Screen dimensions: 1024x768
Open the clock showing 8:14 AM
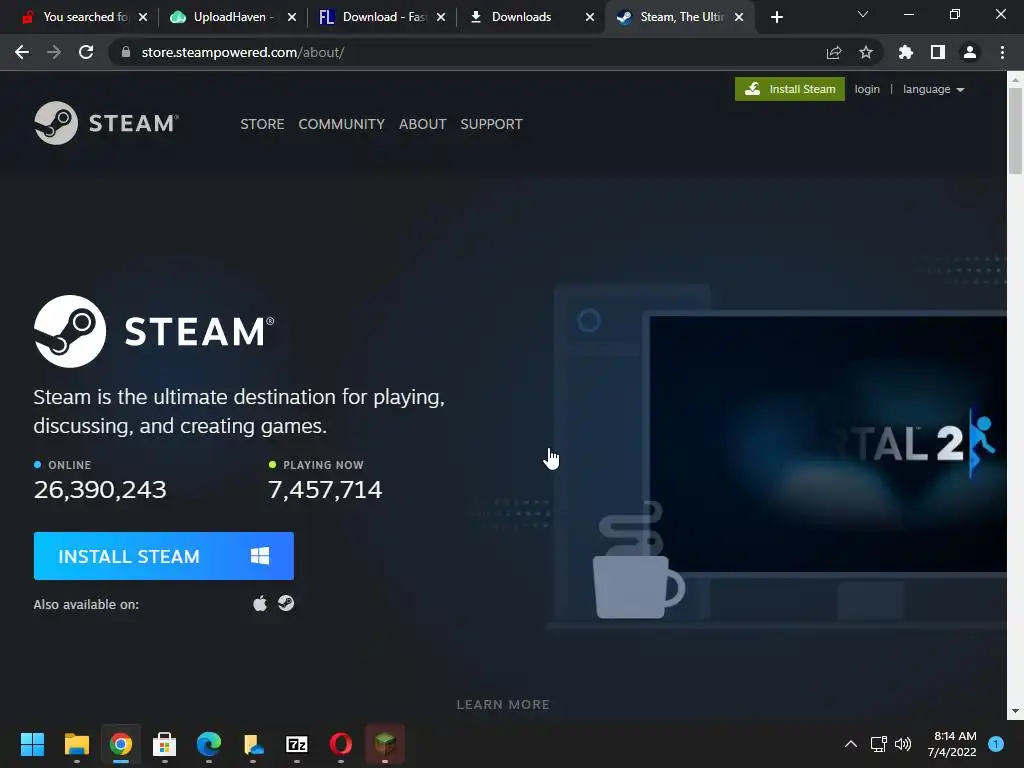click(x=952, y=743)
